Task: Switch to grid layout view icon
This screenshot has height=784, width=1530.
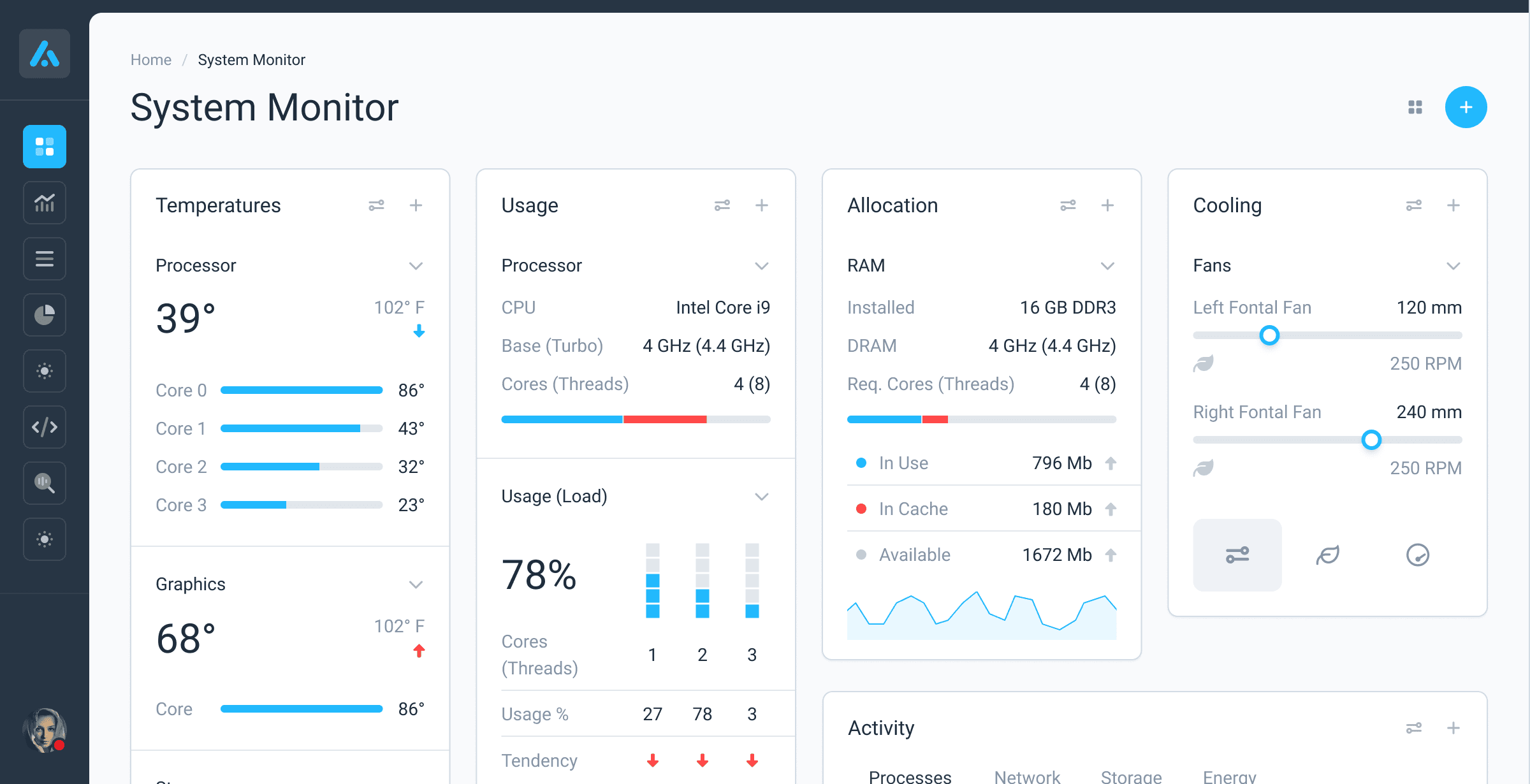Action: (x=1415, y=107)
